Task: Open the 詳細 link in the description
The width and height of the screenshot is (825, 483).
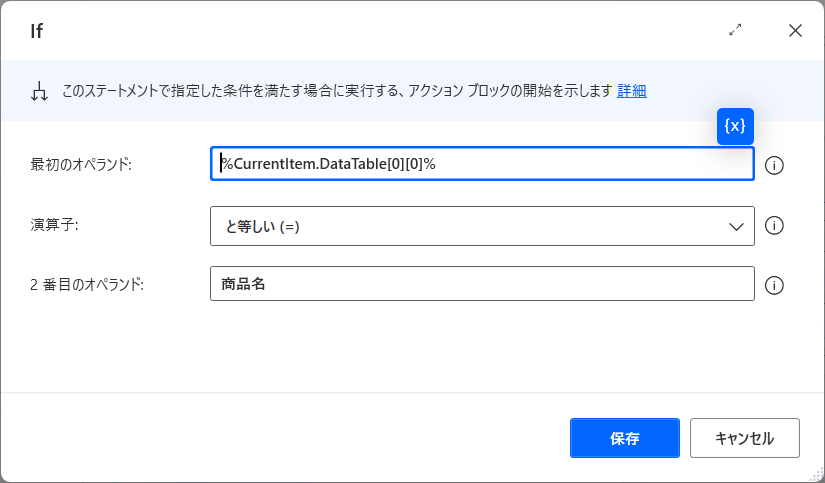Action: coord(631,91)
